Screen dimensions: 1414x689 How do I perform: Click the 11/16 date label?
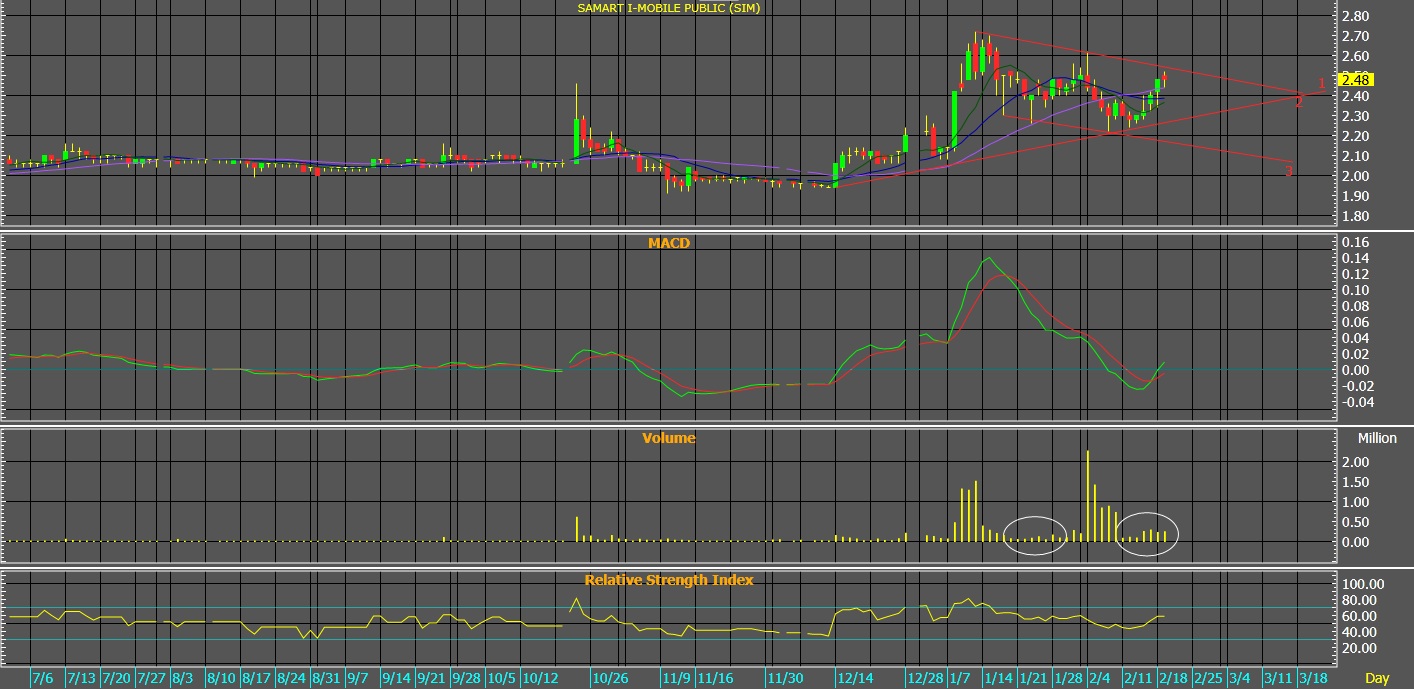(715, 679)
